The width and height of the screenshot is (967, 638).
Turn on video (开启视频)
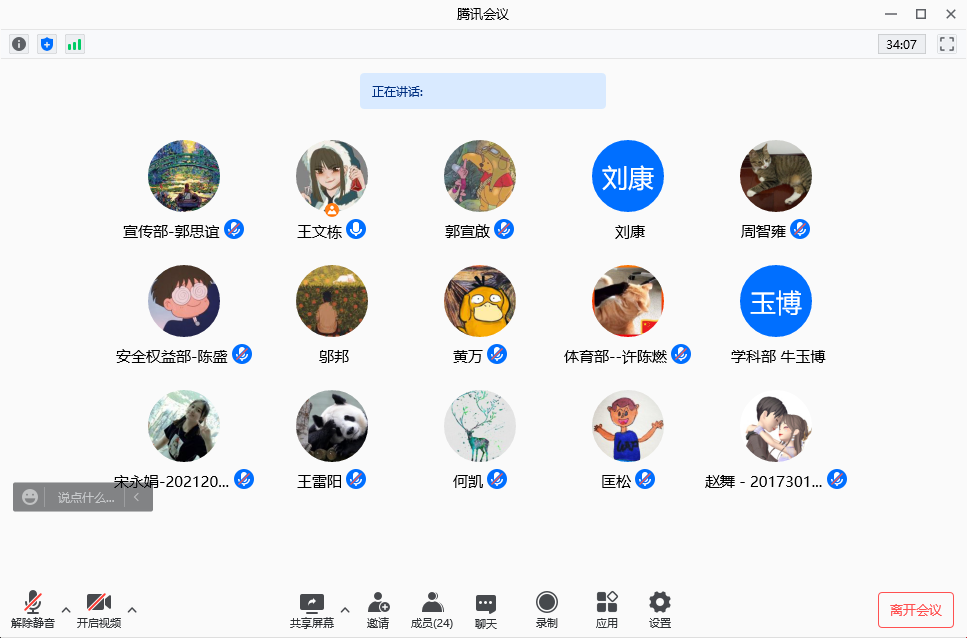98,609
